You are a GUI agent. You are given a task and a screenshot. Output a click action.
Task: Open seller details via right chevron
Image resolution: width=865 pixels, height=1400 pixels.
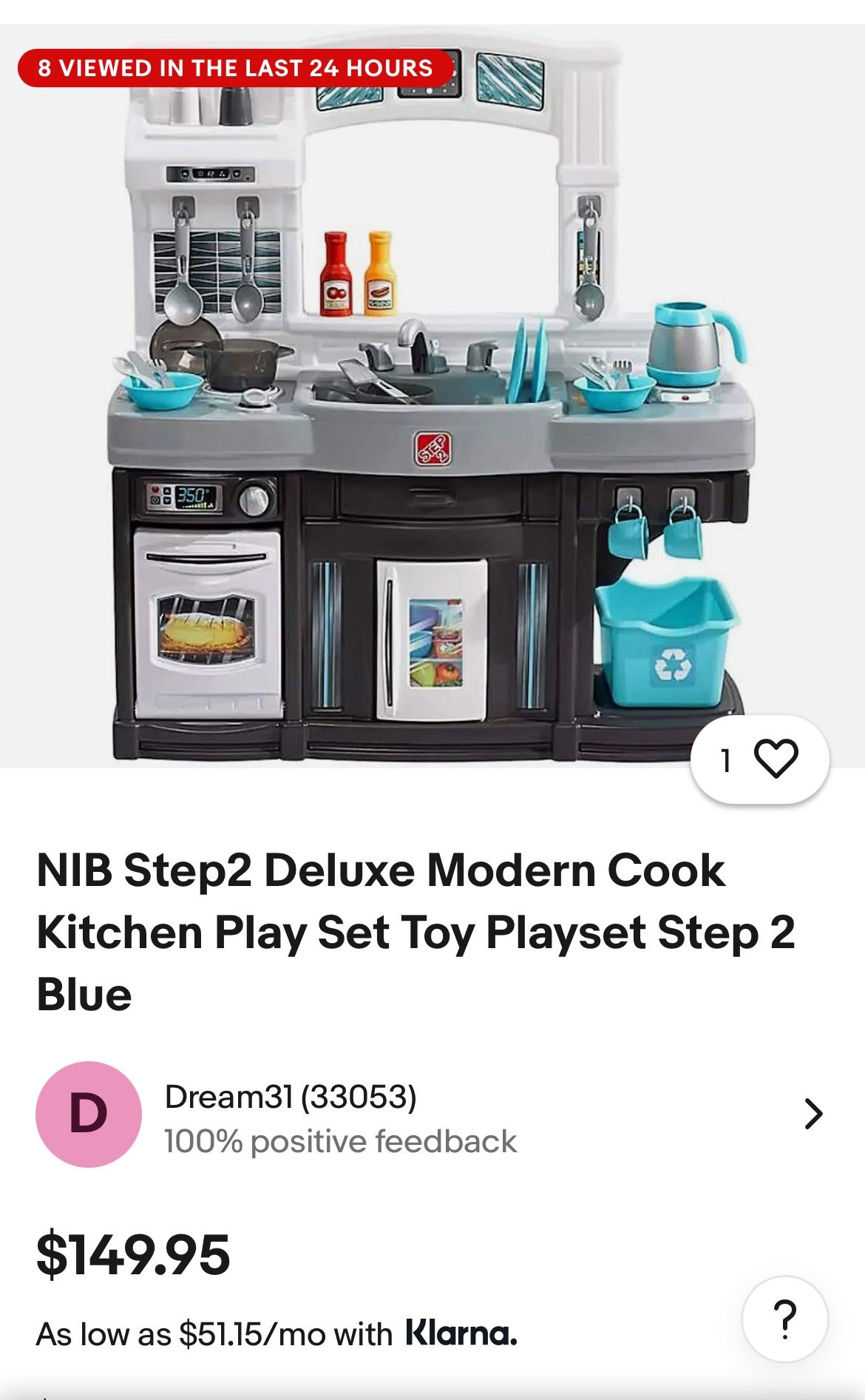[813, 1114]
